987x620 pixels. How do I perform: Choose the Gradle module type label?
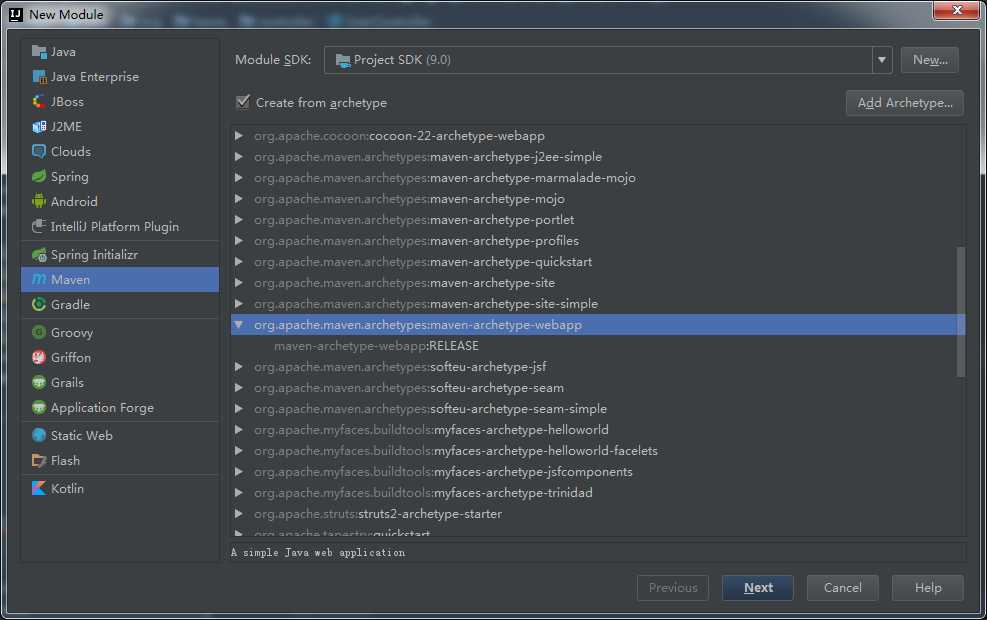70,305
